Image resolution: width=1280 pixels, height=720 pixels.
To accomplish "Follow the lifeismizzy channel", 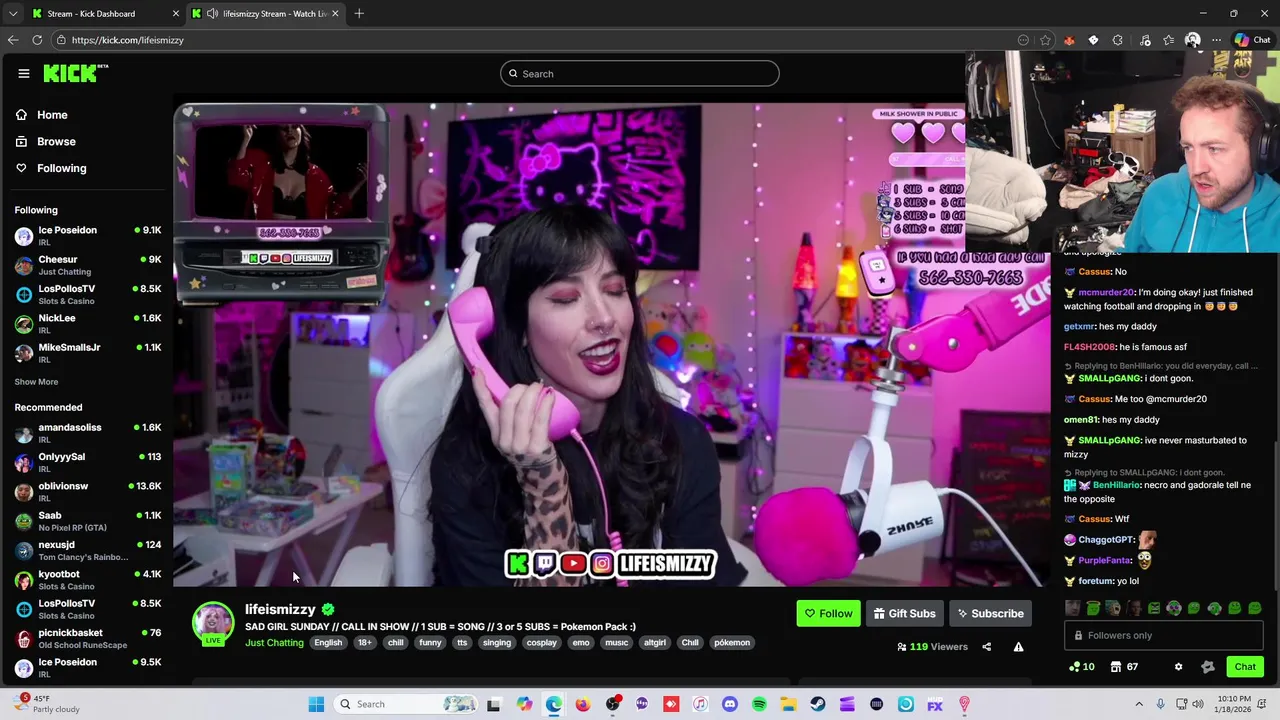I will pos(829,613).
